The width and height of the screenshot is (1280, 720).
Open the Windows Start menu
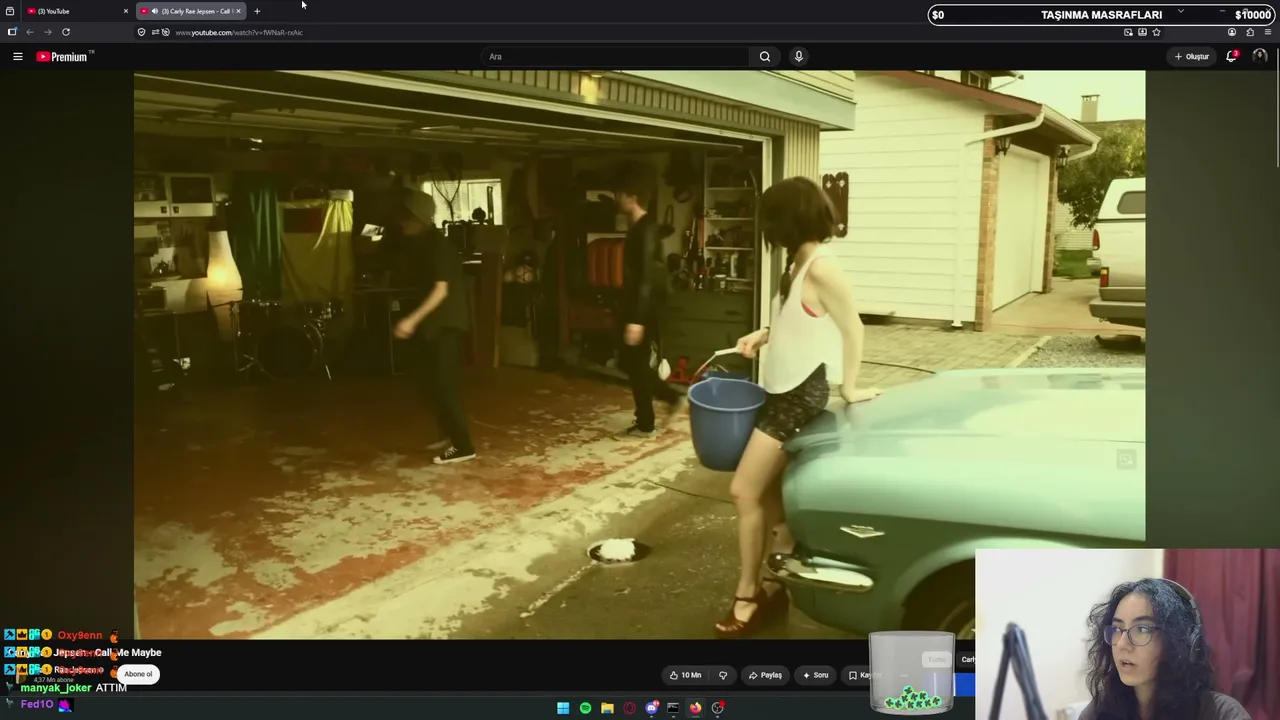(563, 708)
